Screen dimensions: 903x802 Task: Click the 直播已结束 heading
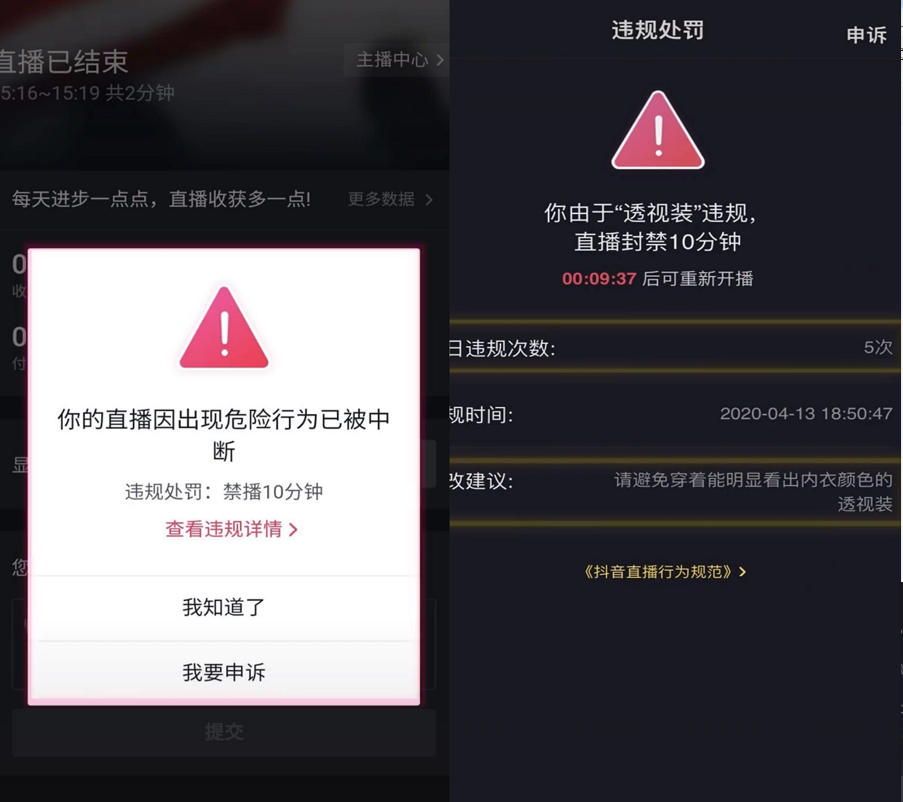(63, 62)
